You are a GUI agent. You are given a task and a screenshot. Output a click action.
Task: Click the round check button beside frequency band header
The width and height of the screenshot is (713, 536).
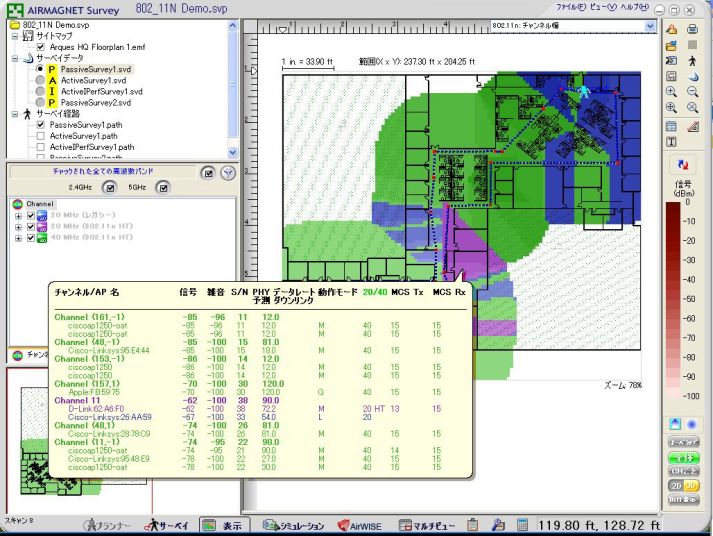pyautogui.click(x=208, y=173)
